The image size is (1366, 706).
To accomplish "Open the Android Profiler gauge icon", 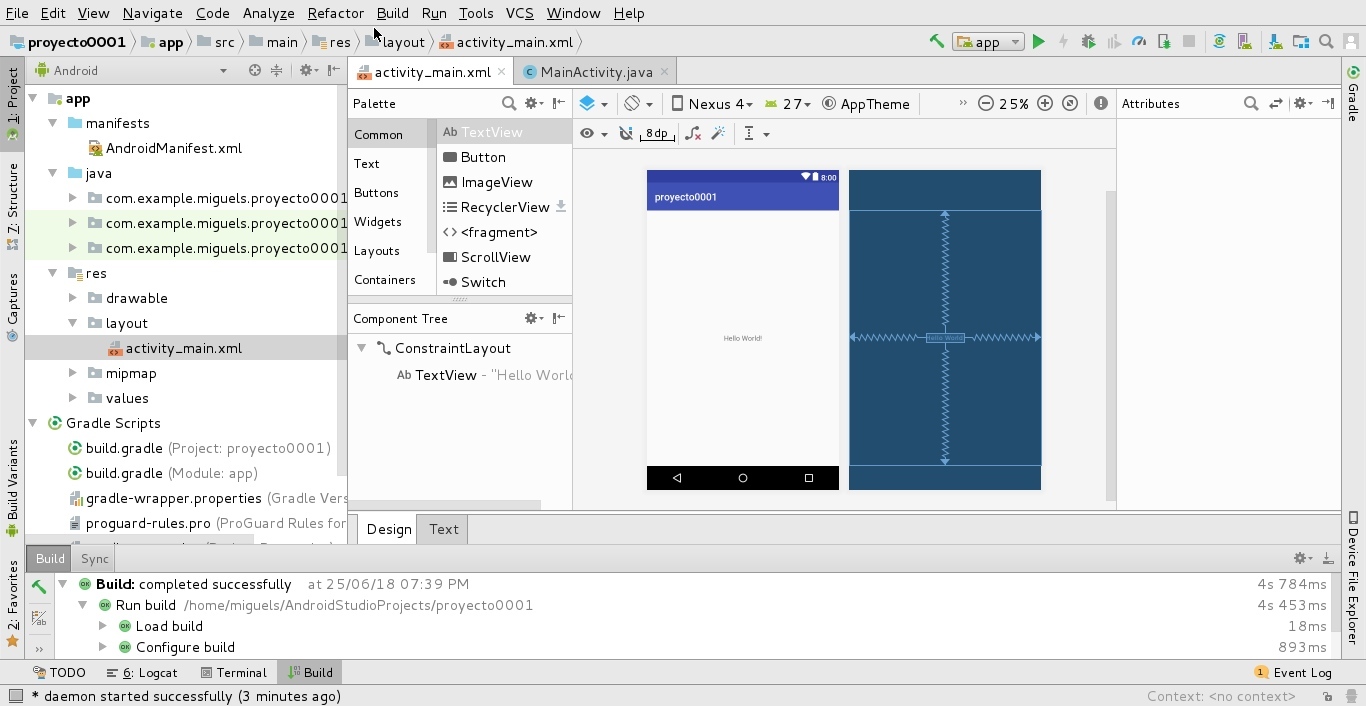I will [1139, 42].
